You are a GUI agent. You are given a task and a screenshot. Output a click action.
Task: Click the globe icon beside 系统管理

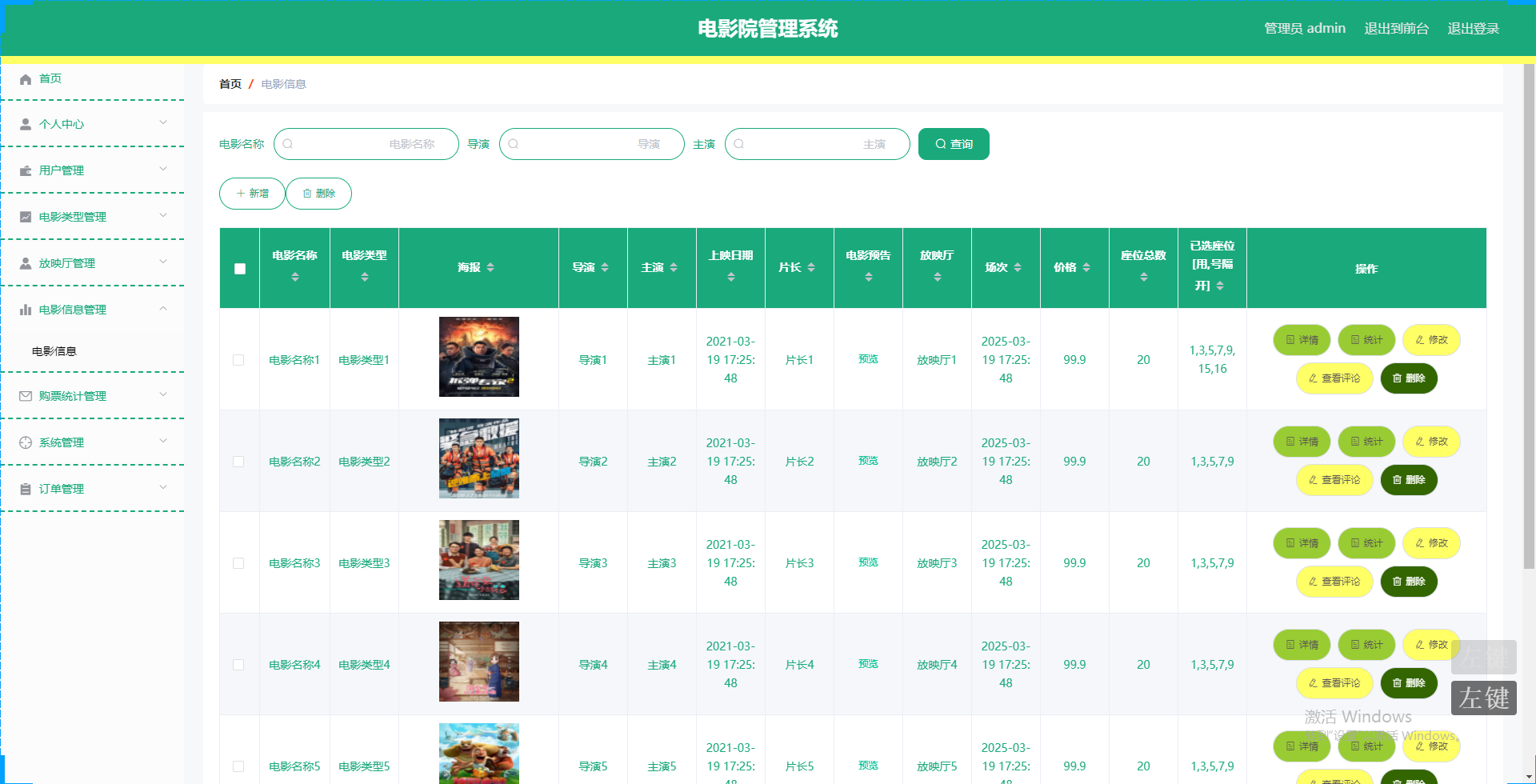click(25, 442)
